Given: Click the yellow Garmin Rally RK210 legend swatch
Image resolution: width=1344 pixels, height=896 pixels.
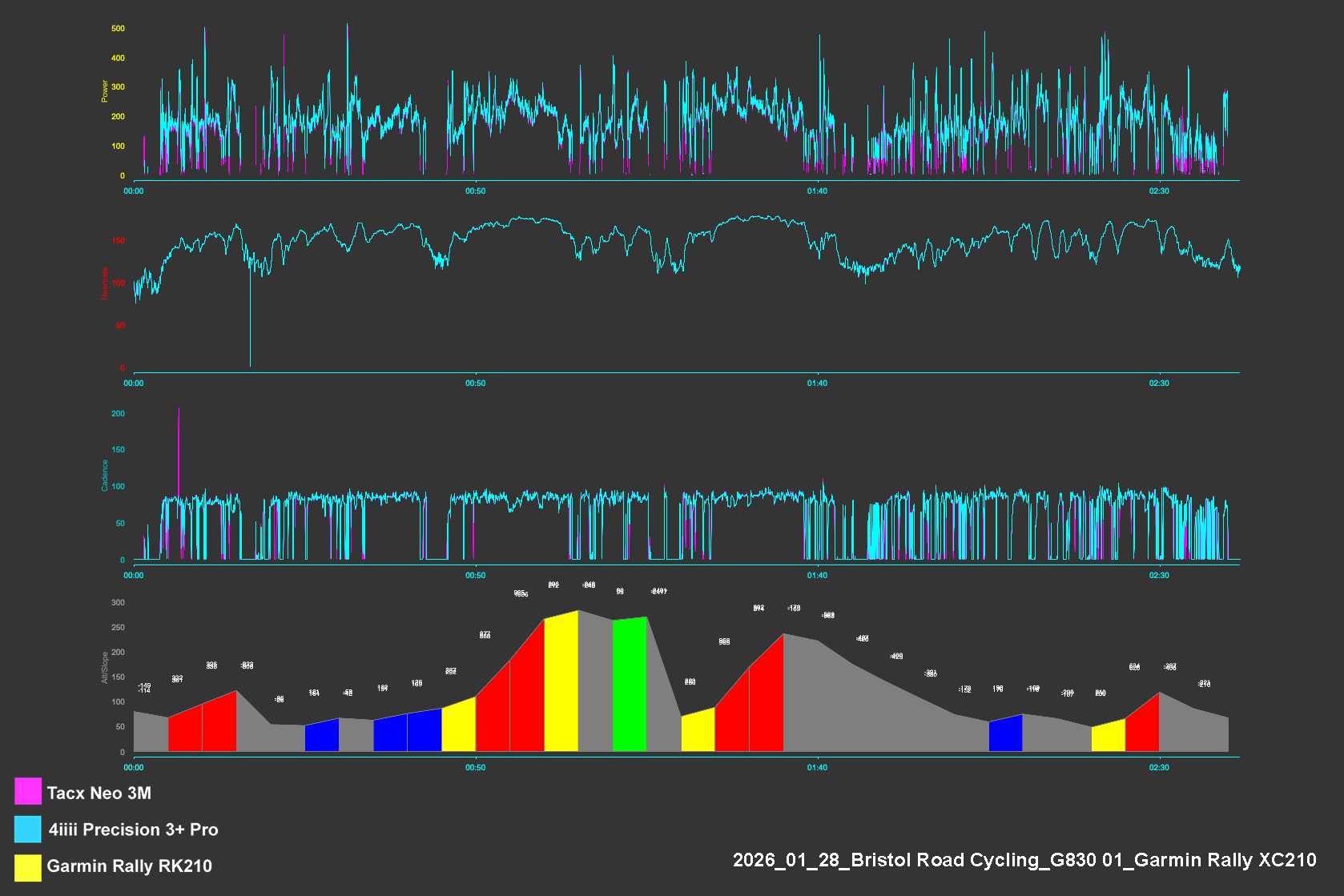Looking at the screenshot, I should tap(28, 868).
